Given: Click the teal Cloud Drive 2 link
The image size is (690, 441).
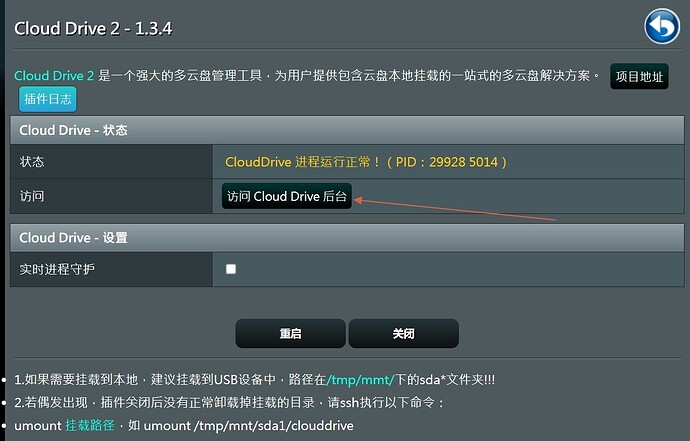Looking at the screenshot, I should (x=54, y=76).
